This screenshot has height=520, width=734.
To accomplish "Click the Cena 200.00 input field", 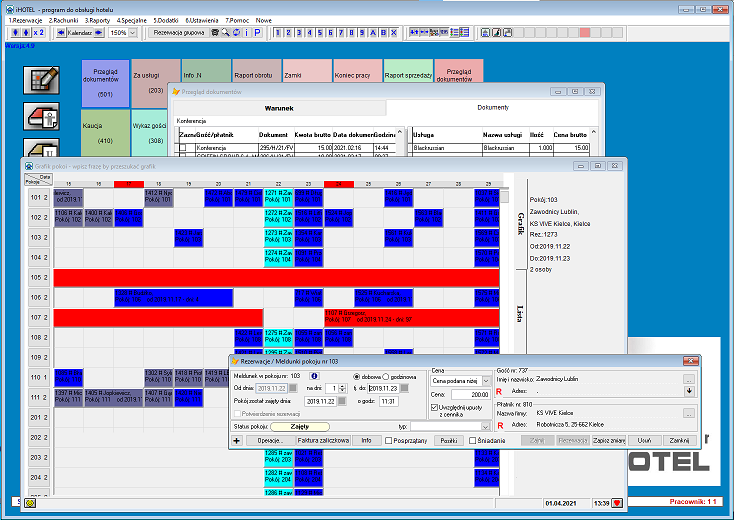I will (470, 395).
